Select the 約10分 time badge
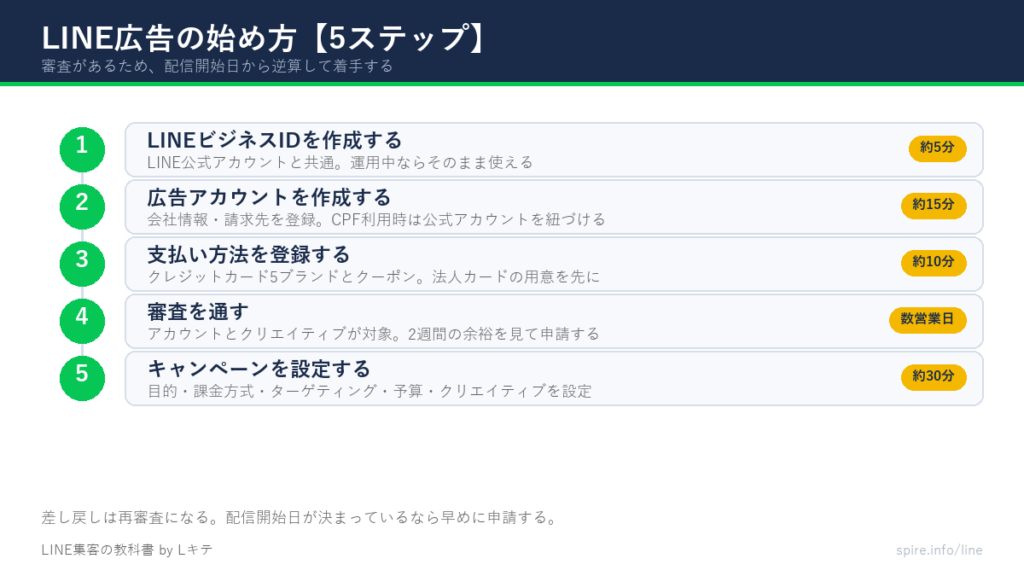 click(x=933, y=263)
